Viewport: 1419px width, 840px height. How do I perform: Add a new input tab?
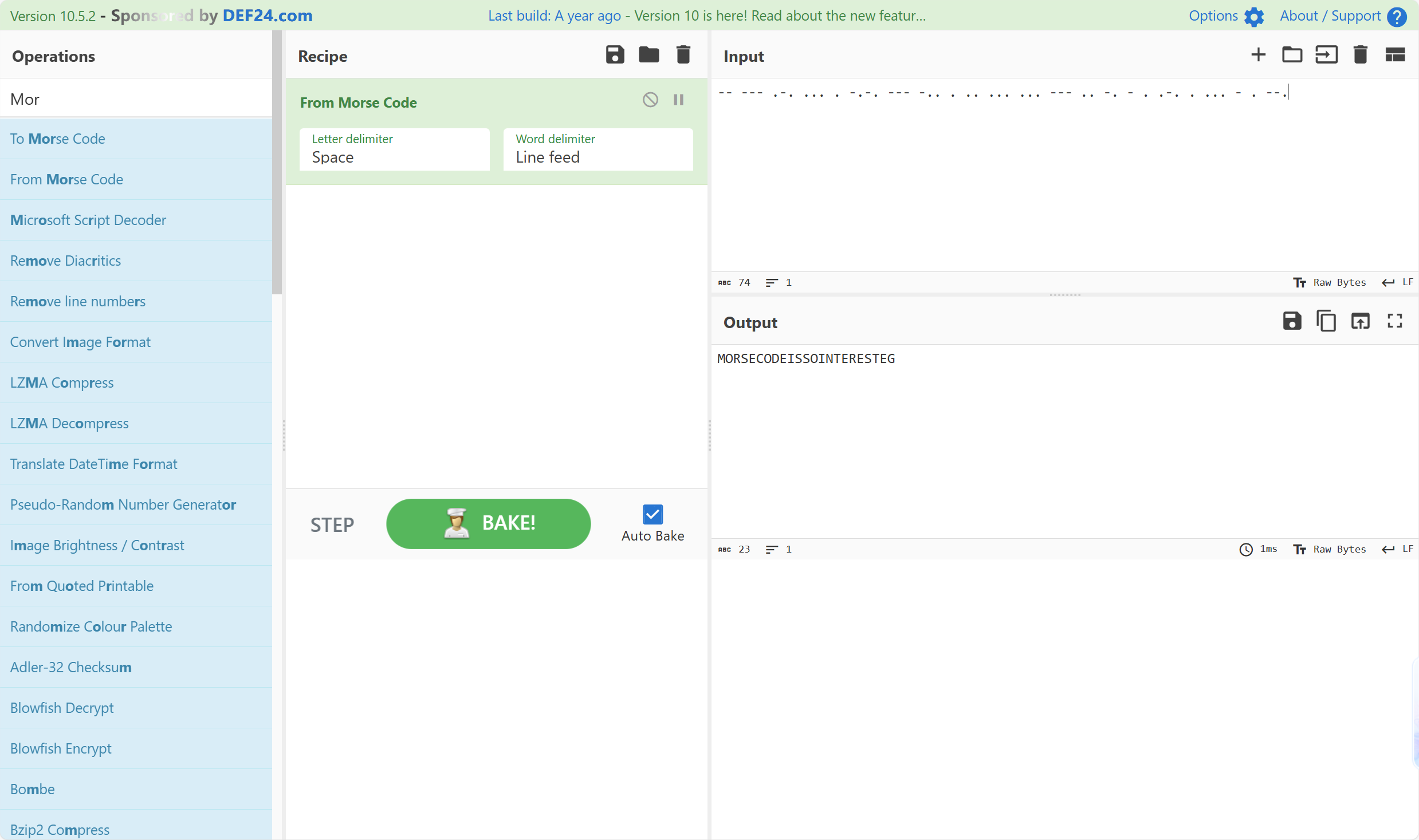click(x=1258, y=55)
